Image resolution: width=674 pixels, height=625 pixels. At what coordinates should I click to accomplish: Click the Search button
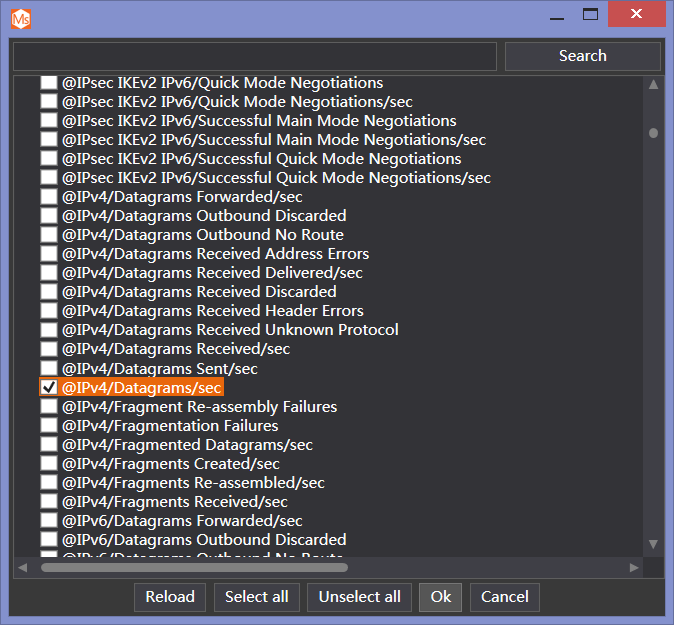click(582, 56)
